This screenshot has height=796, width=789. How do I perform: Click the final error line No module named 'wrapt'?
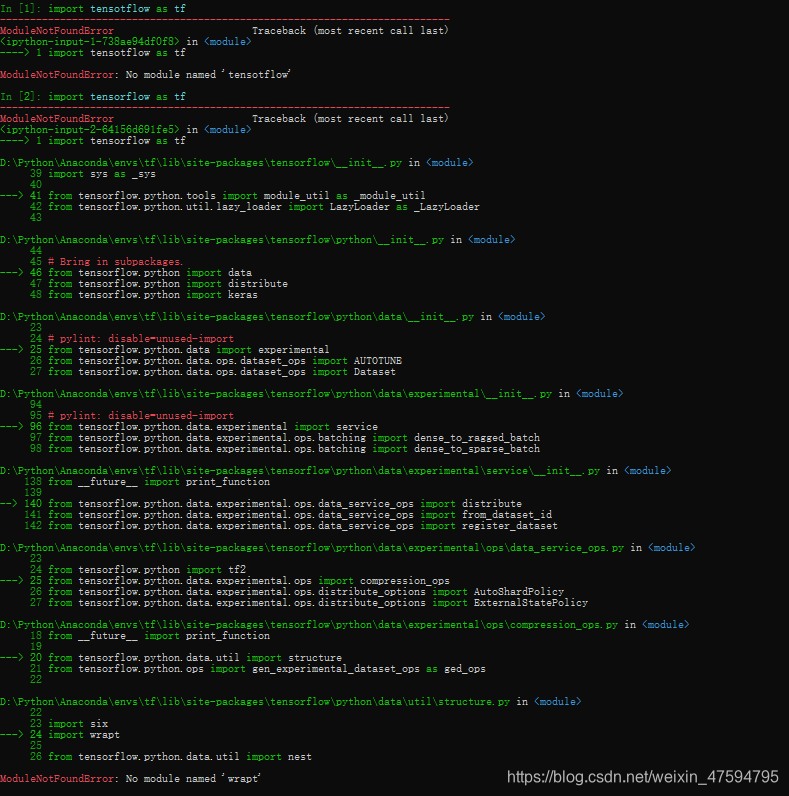[x=130, y=779]
